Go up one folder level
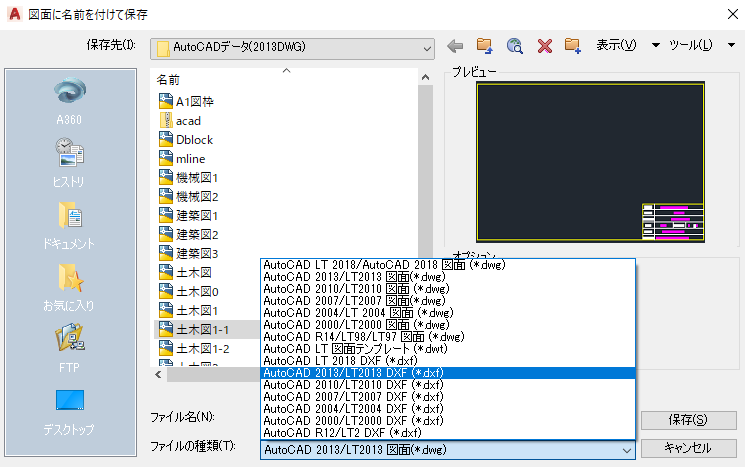Image resolution: width=745 pixels, height=467 pixels. [x=485, y=46]
